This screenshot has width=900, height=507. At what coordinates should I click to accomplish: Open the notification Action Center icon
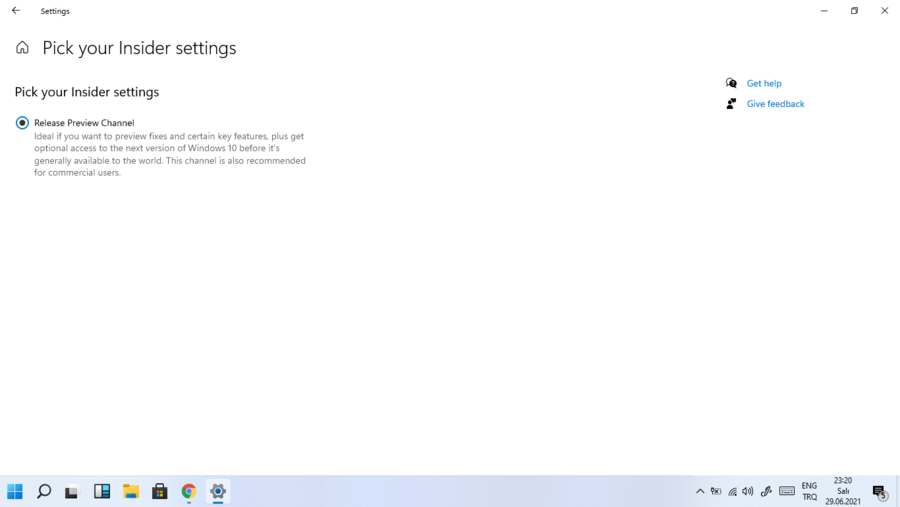879,492
